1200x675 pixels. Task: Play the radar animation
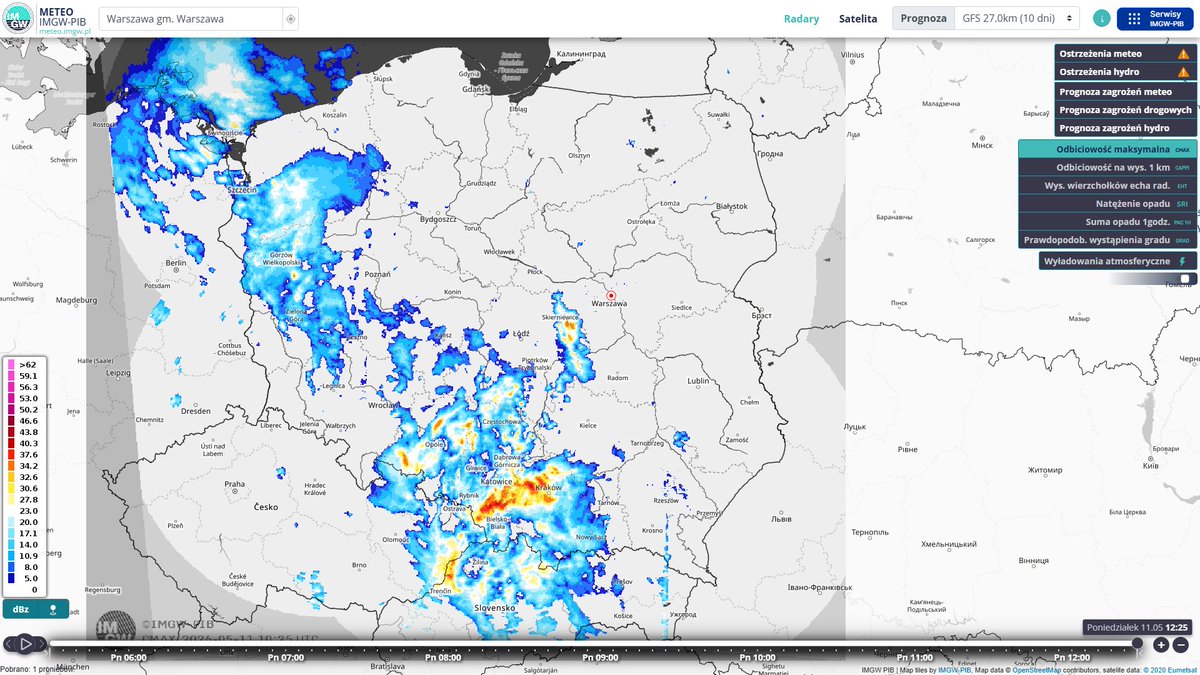point(24,646)
